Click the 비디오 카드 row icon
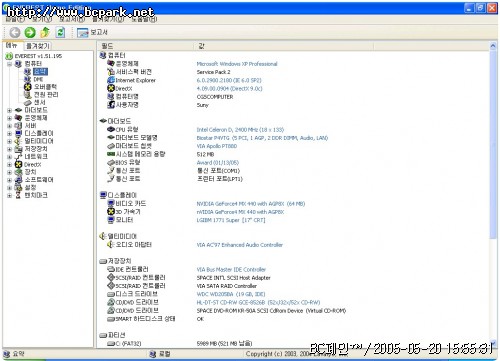 pyautogui.click(x=111, y=203)
